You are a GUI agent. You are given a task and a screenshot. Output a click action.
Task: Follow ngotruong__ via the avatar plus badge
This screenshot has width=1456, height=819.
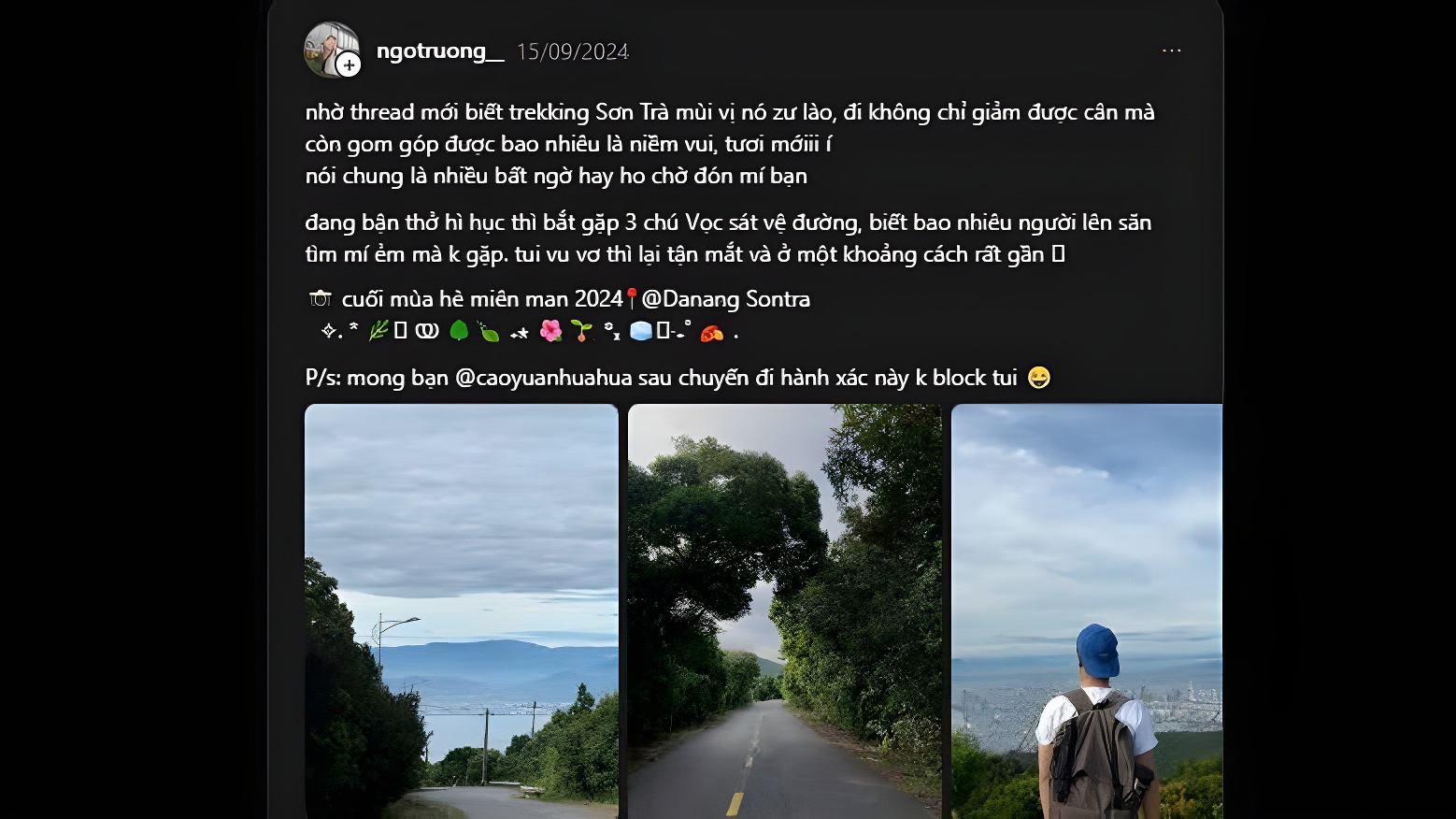tap(349, 65)
